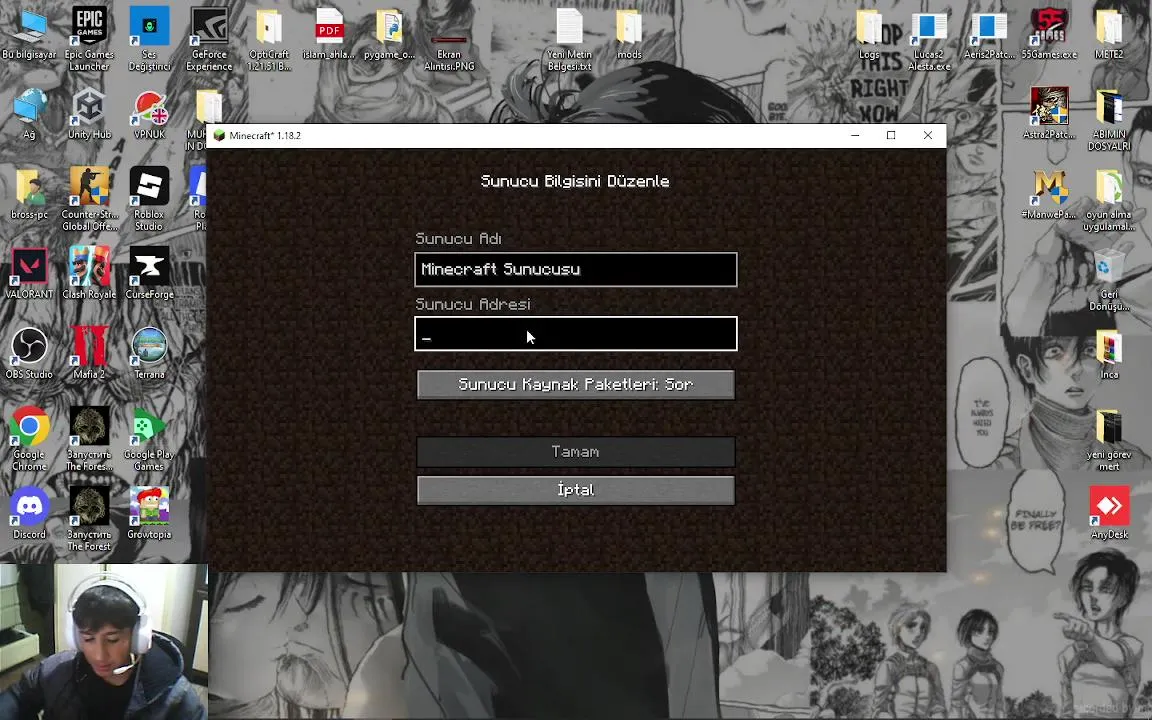Screen dimensions: 1152x720
Task: Open Google Play Games icon
Action: tap(149, 439)
